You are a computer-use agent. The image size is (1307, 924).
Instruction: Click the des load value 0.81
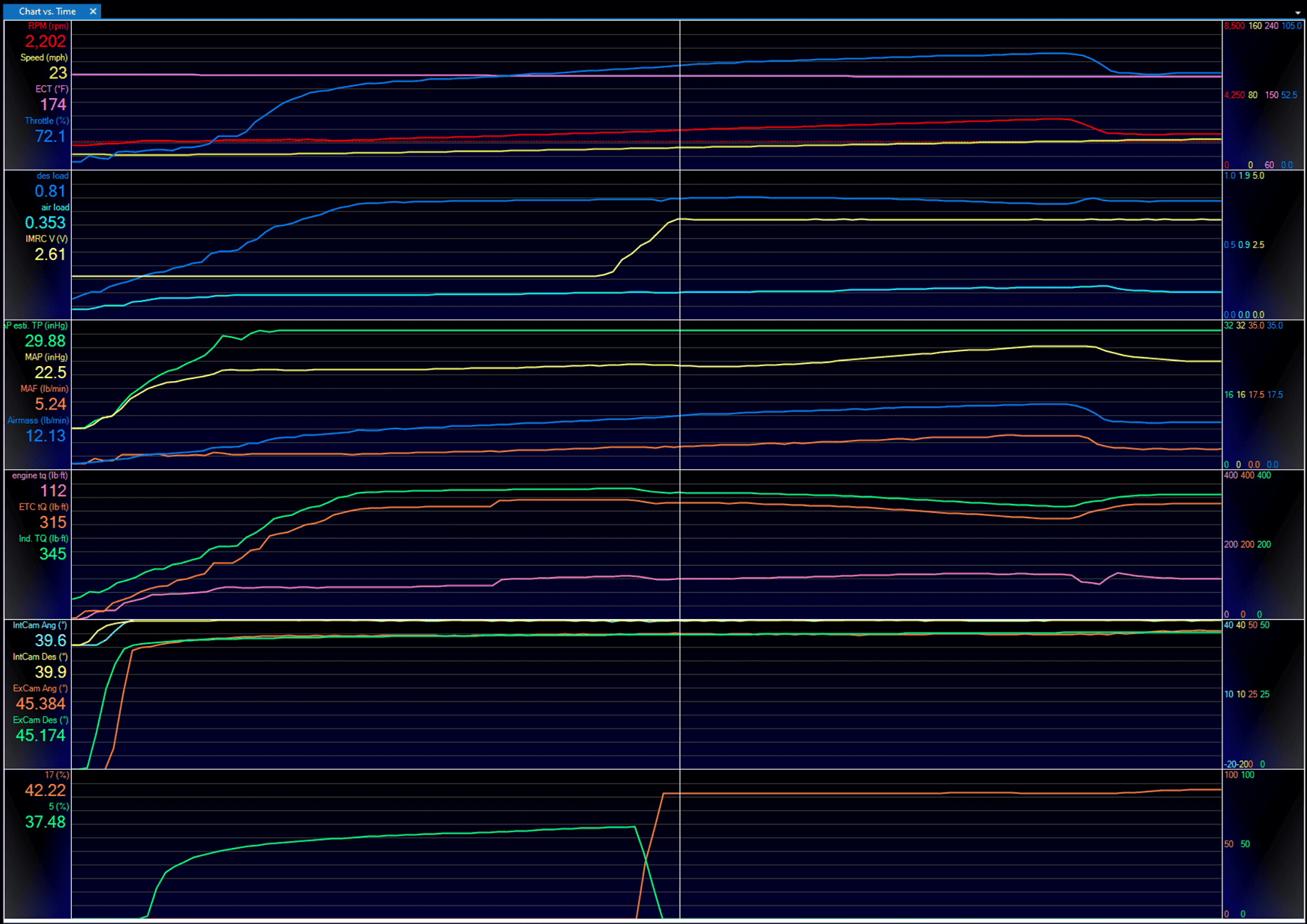[50, 191]
